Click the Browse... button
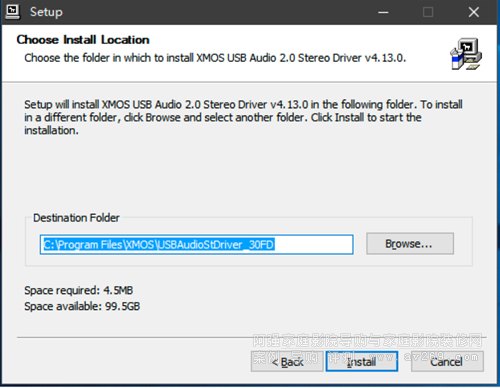The height and width of the screenshot is (388, 500). point(410,244)
